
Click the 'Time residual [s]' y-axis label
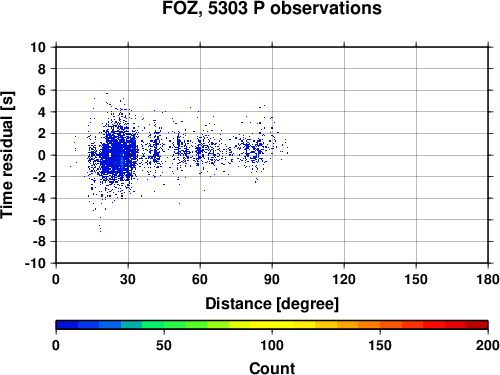click(7, 155)
